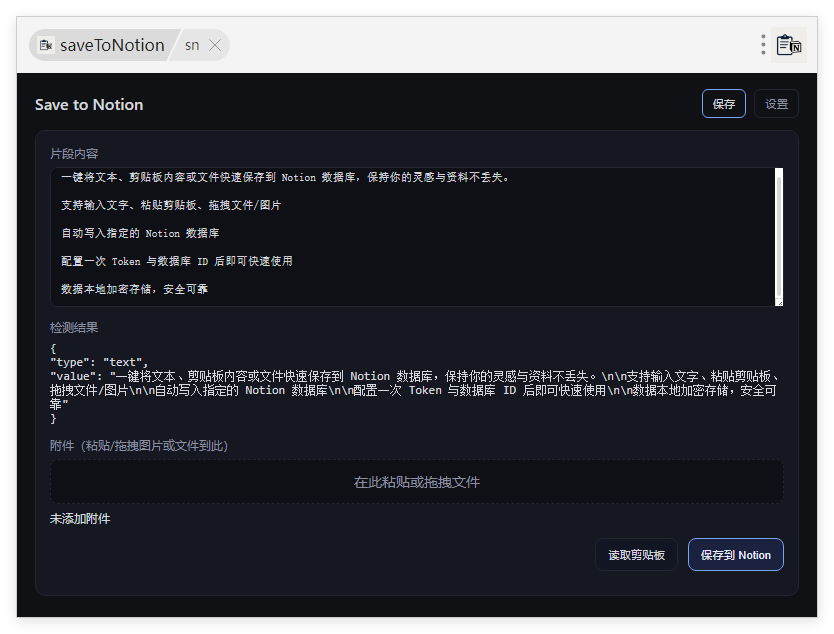The width and height of the screenshot is (834, 634).
Task: Click the line 支持输入文字、粘贴剪贴板
Action: pos(171,205)
